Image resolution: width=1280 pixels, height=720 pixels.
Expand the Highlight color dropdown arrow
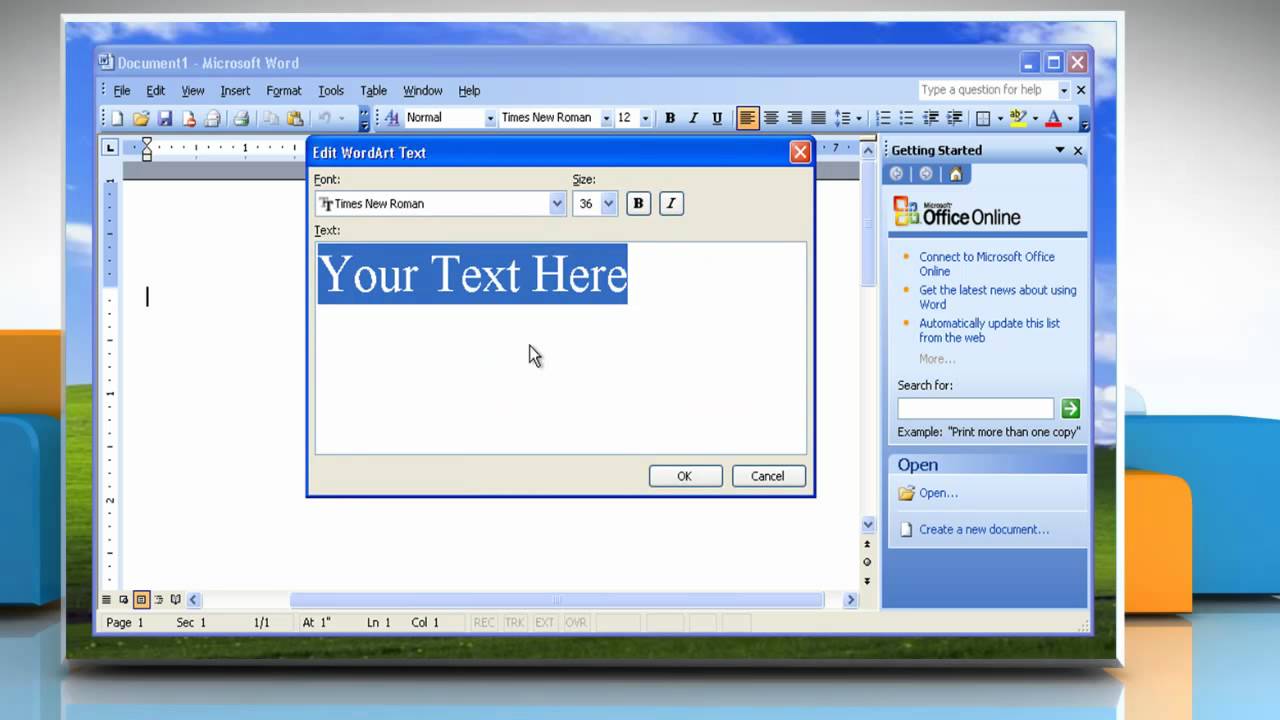coord(1035,118)
